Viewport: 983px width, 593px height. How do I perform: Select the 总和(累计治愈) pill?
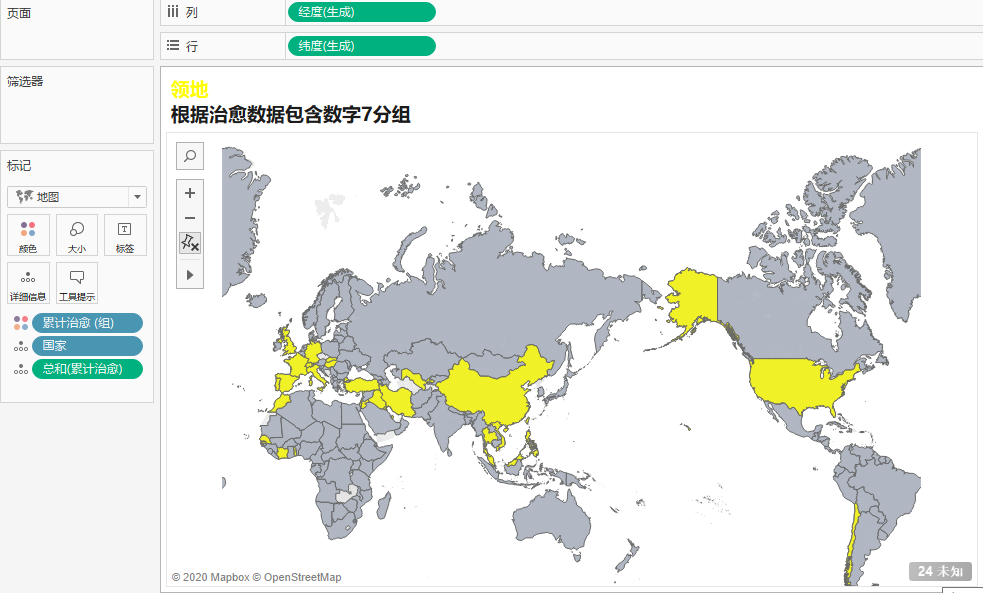pyautogui.click(x=87, y=369)
